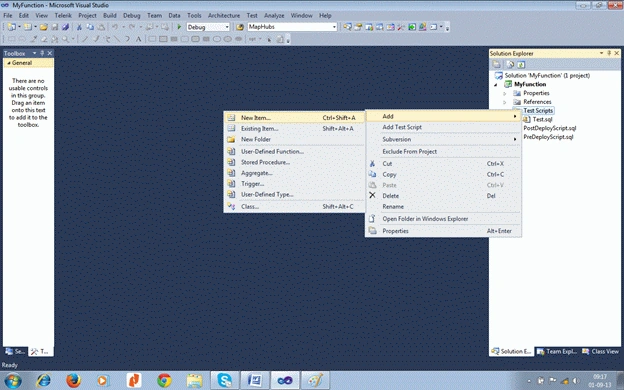Select PreDeployScript.sql in Solution Explorer

[x=548, y=137]
